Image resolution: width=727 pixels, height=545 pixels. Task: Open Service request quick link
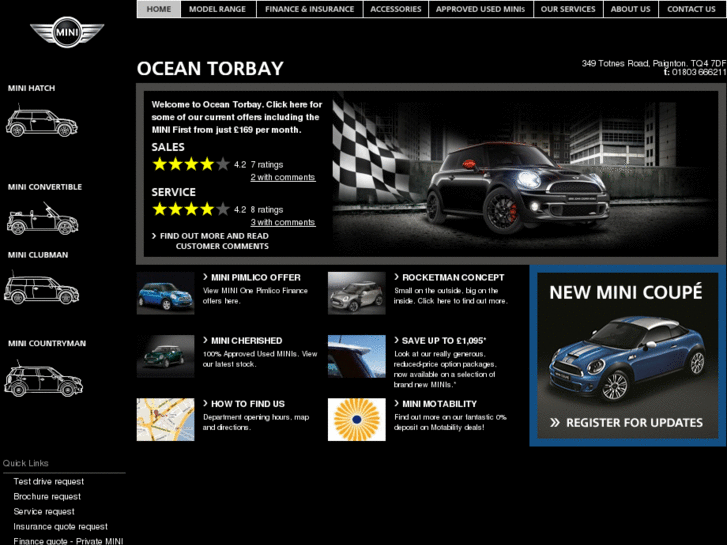[x=44, y=512]
